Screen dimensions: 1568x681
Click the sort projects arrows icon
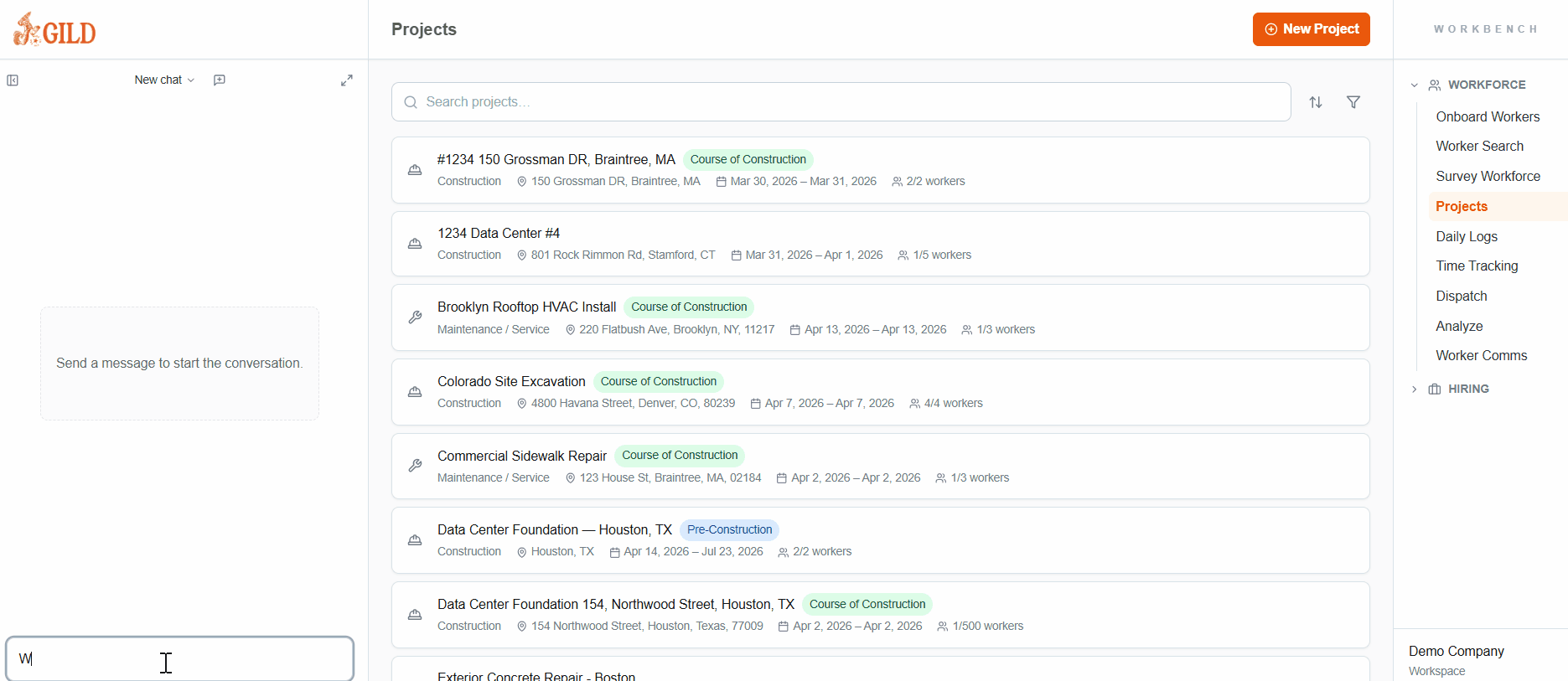pos(1316,102)
